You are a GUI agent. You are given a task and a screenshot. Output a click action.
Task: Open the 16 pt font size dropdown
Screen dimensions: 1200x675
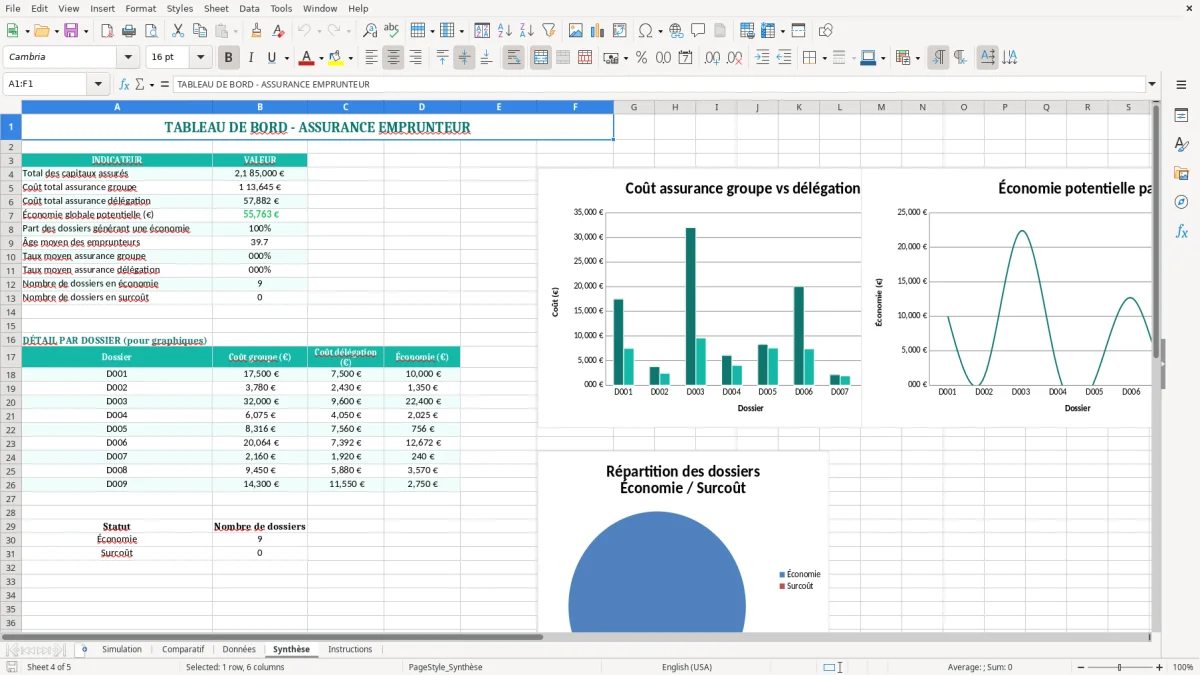pyautogui.click(x=200, y=58)
